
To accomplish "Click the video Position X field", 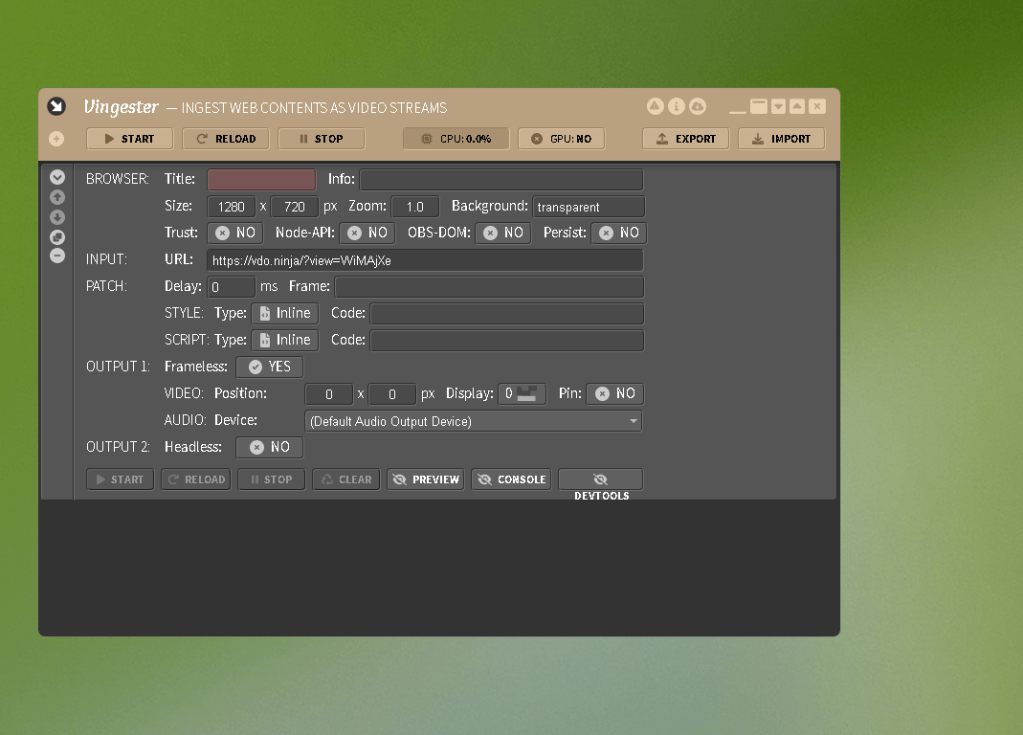I will click(x=329, y=394).
